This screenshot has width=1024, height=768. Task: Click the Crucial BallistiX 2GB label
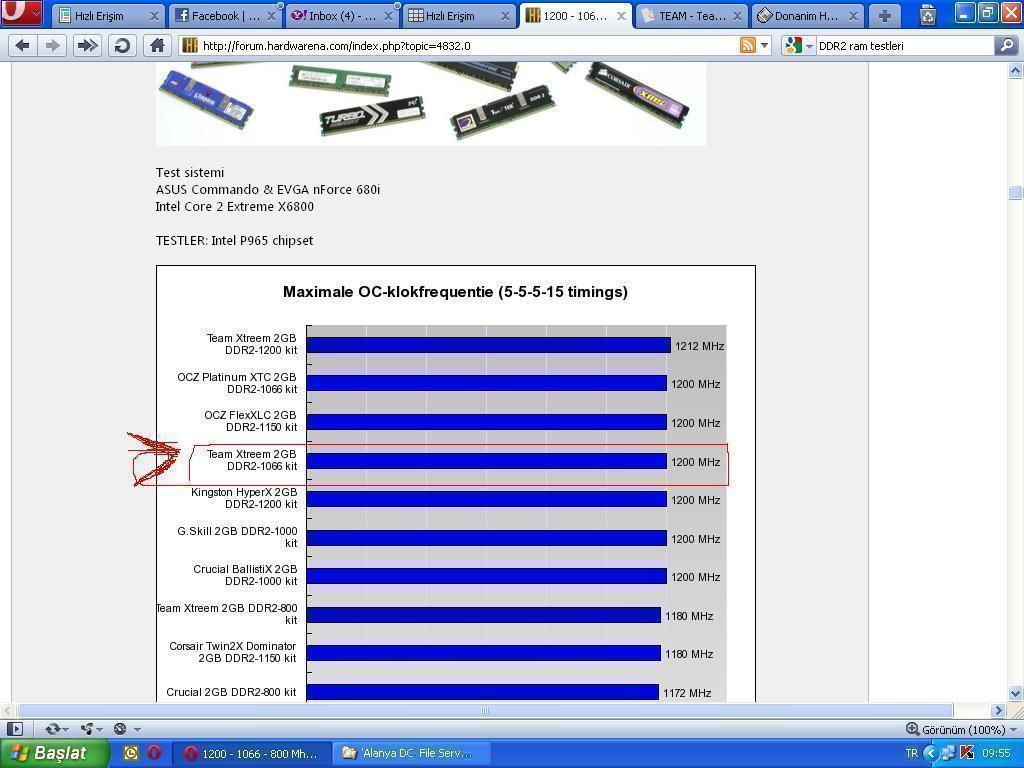245,575
